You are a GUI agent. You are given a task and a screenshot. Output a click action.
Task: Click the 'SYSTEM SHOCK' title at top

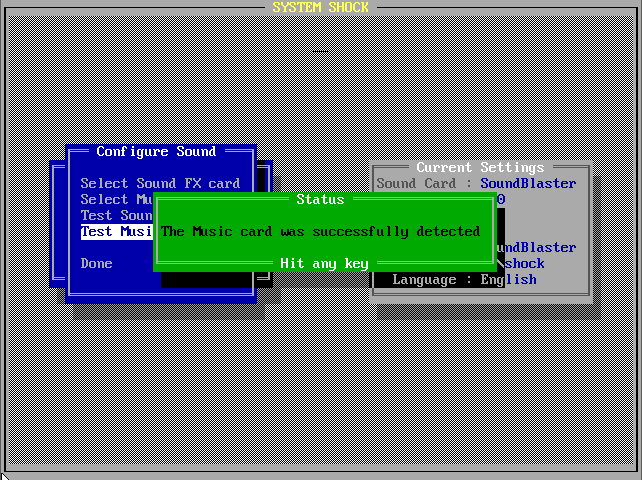tap(320, 8)
